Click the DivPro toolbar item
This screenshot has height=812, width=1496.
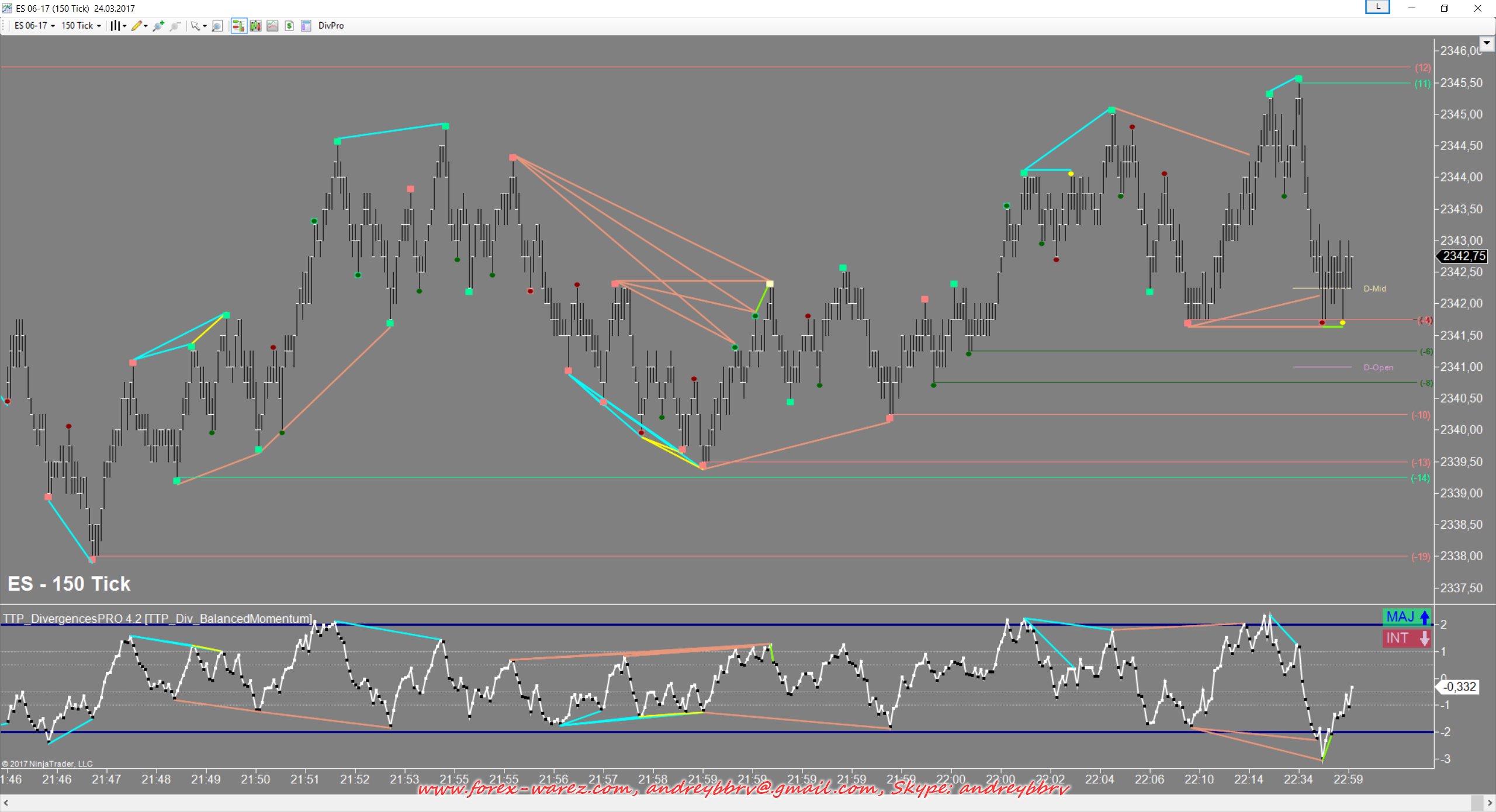coord(331,26)
